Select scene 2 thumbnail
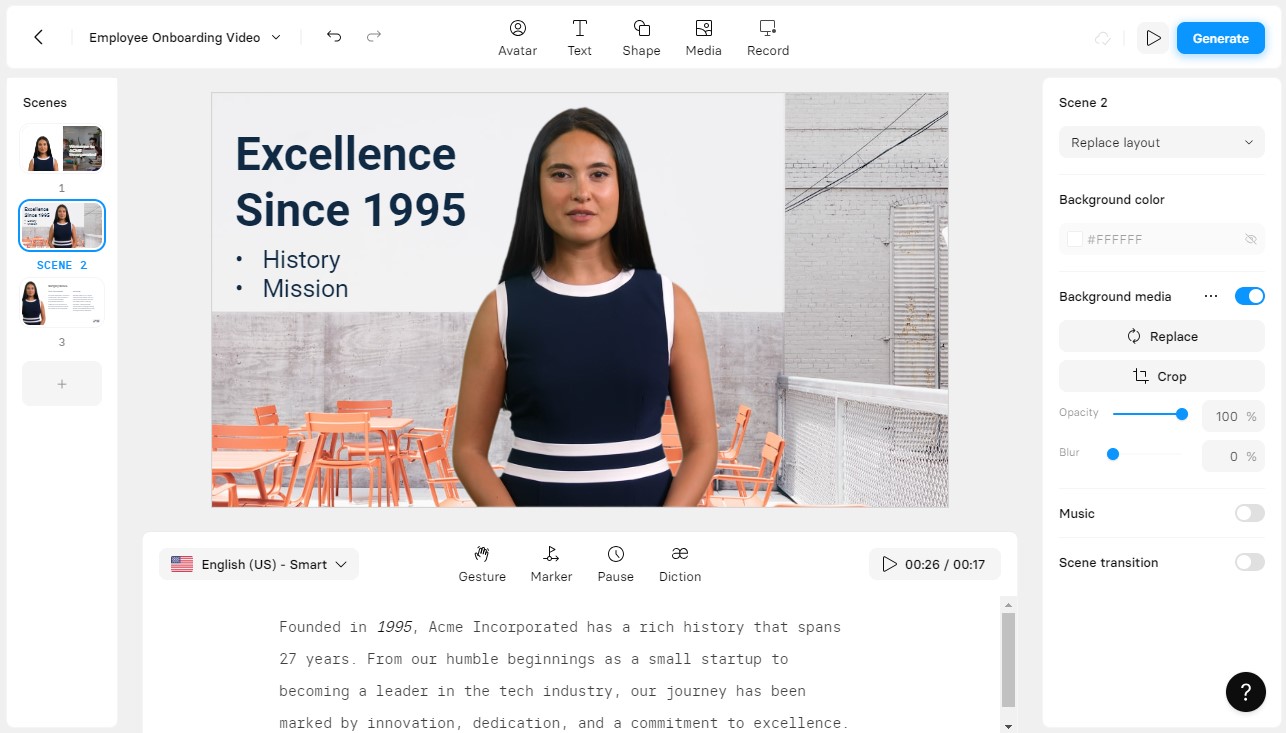 coord(61,225)
